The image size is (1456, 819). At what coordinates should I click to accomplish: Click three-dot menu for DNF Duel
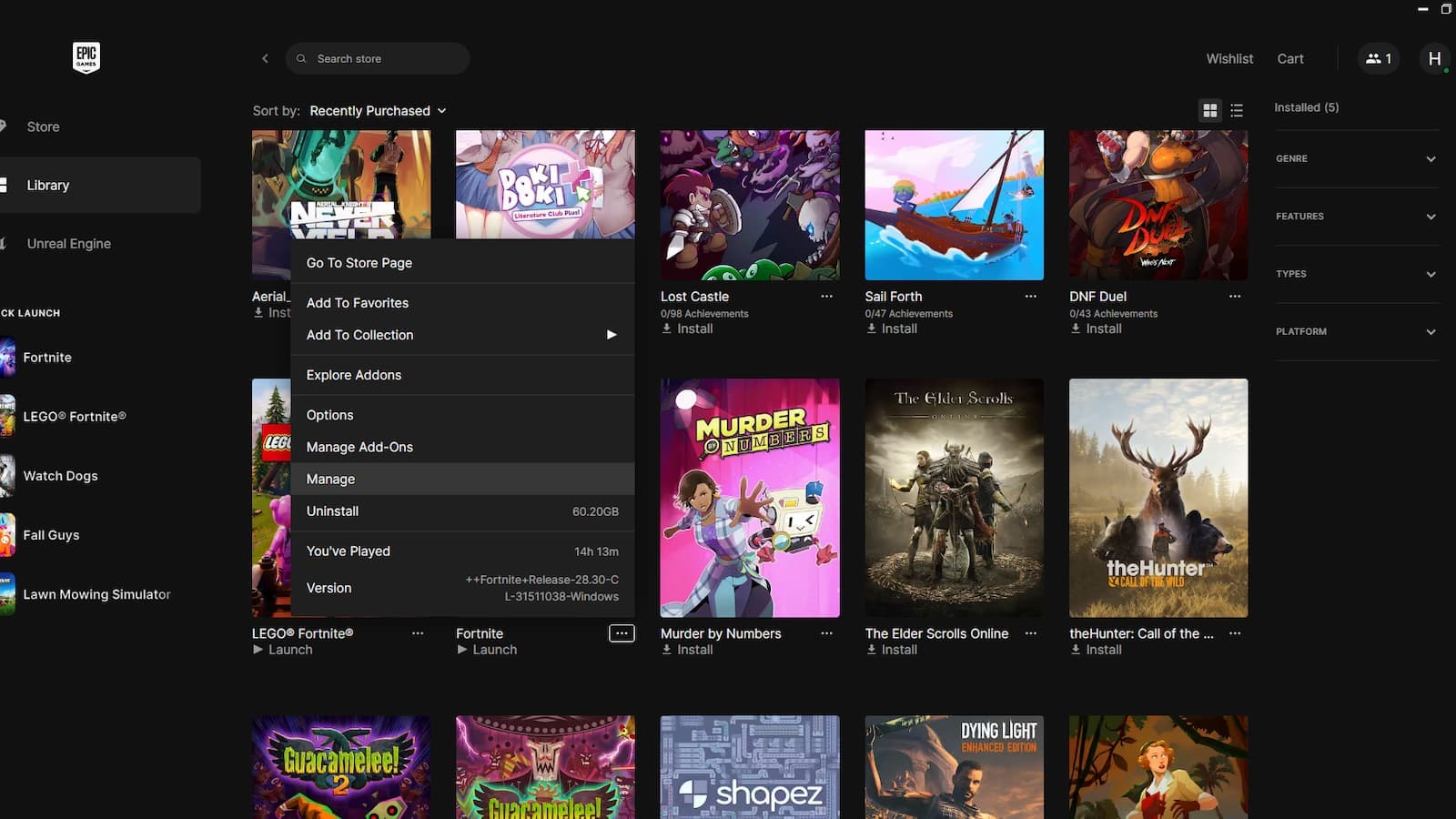pos(1235,297)
